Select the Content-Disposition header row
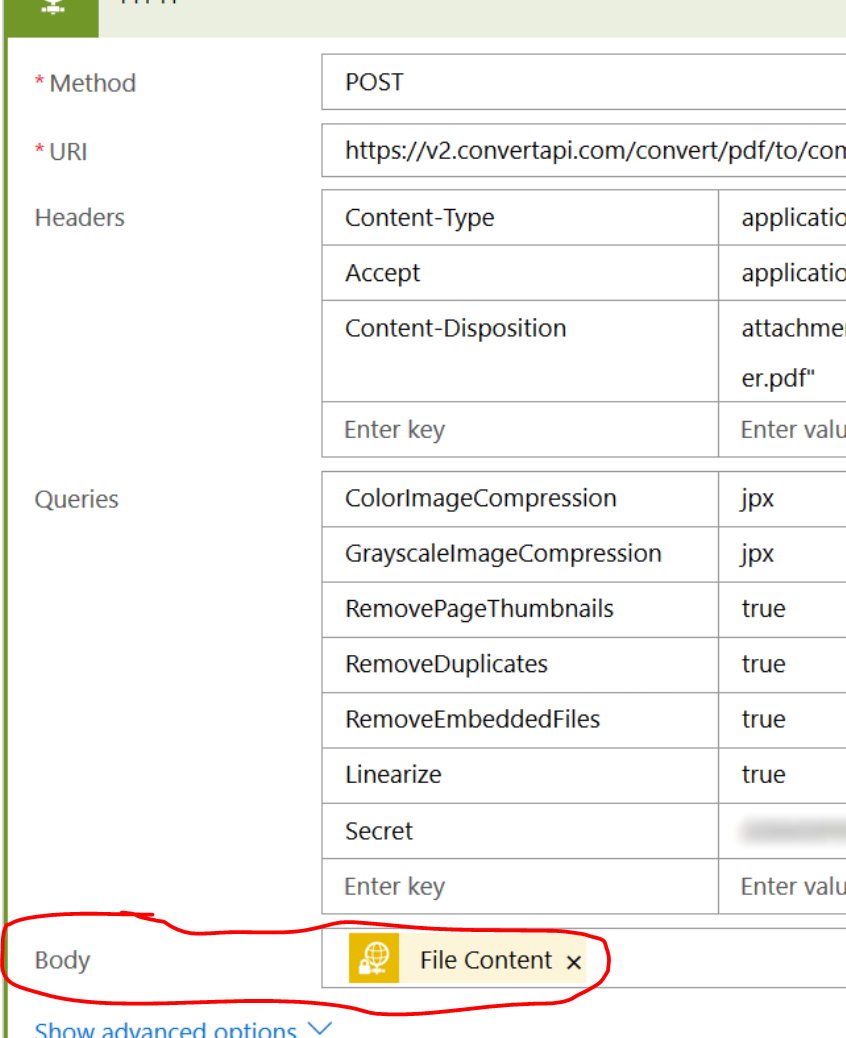 pos(450,328)
